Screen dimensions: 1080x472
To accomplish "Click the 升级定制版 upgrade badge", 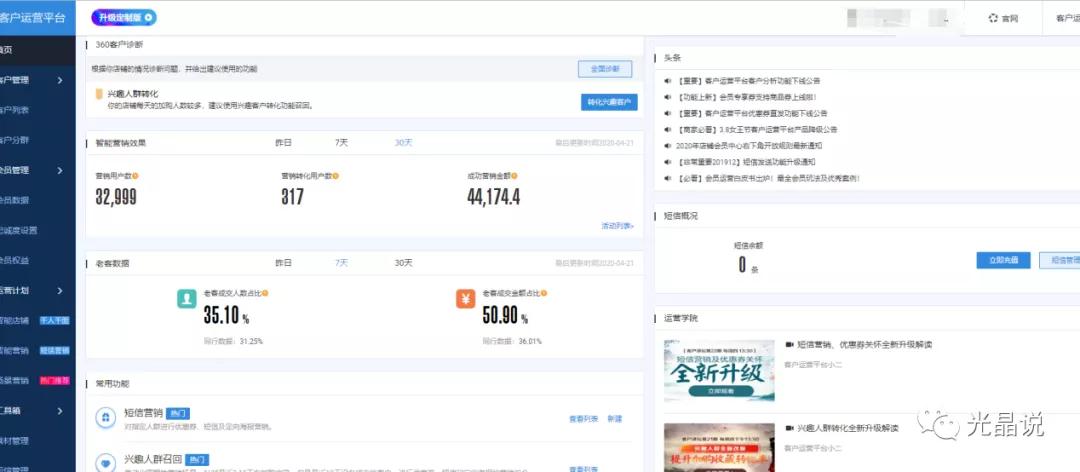I will 124,18.
